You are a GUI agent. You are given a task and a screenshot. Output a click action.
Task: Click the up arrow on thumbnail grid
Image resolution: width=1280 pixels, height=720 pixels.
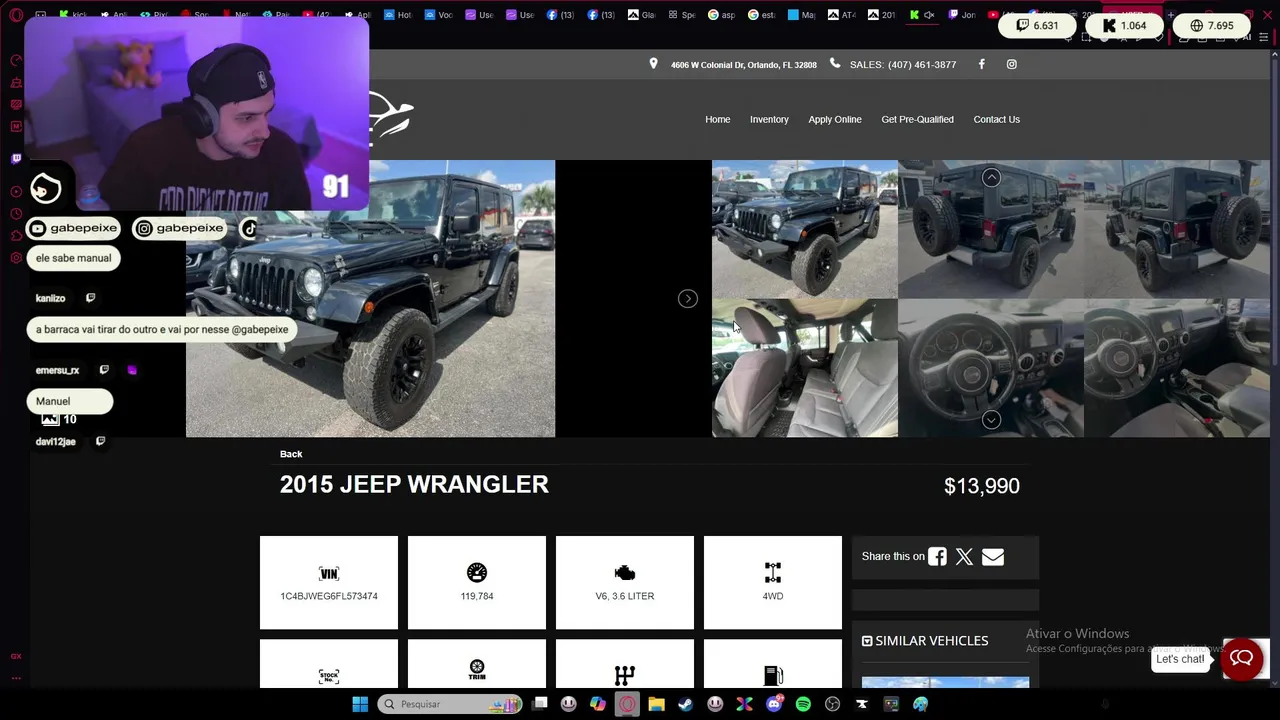[x=991, y=177]
